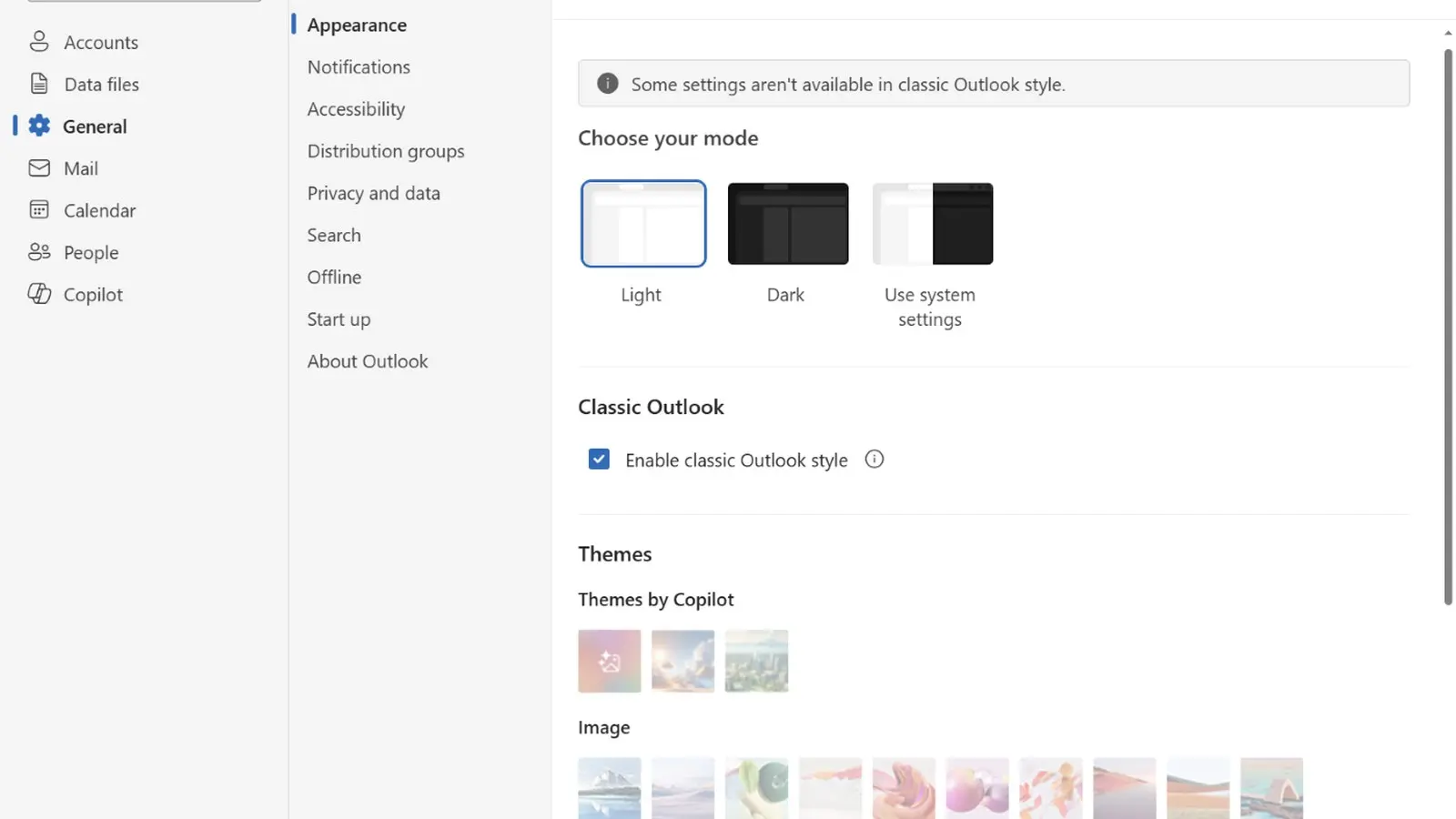Open the Search settings subsection
The image size is (1456, 819).
click(334, 235)
